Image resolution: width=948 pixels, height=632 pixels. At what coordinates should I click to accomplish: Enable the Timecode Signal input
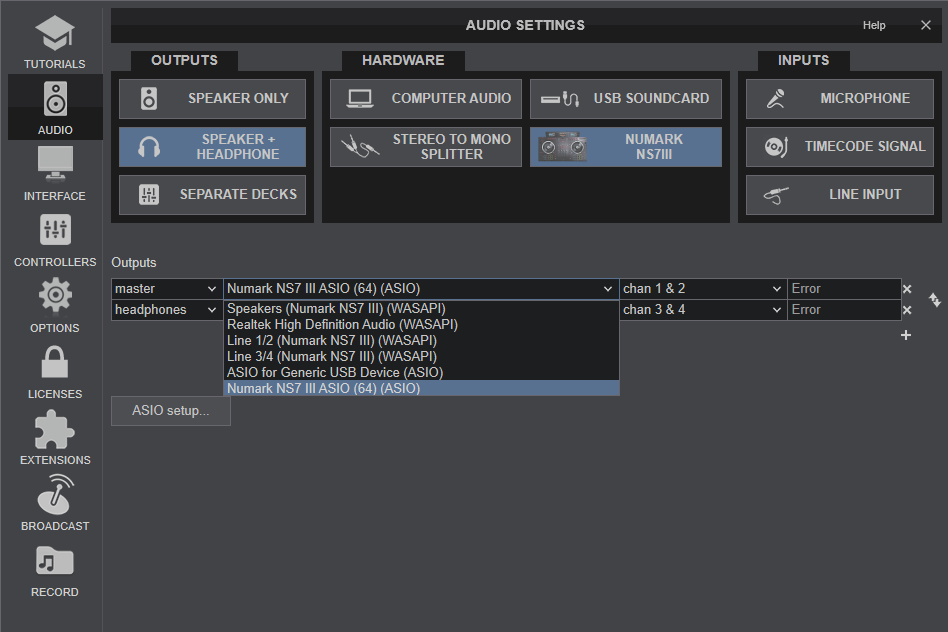click(x=839, y=146)
